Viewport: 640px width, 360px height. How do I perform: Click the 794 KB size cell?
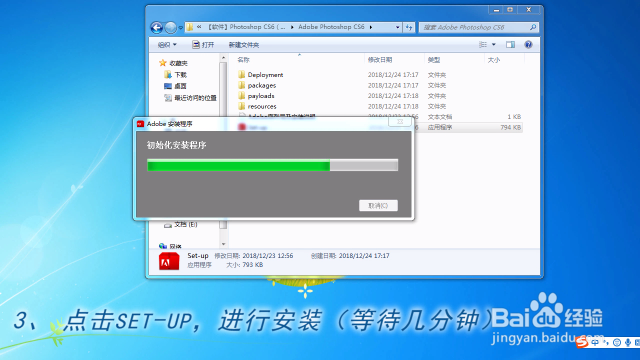tap(510, 127)
